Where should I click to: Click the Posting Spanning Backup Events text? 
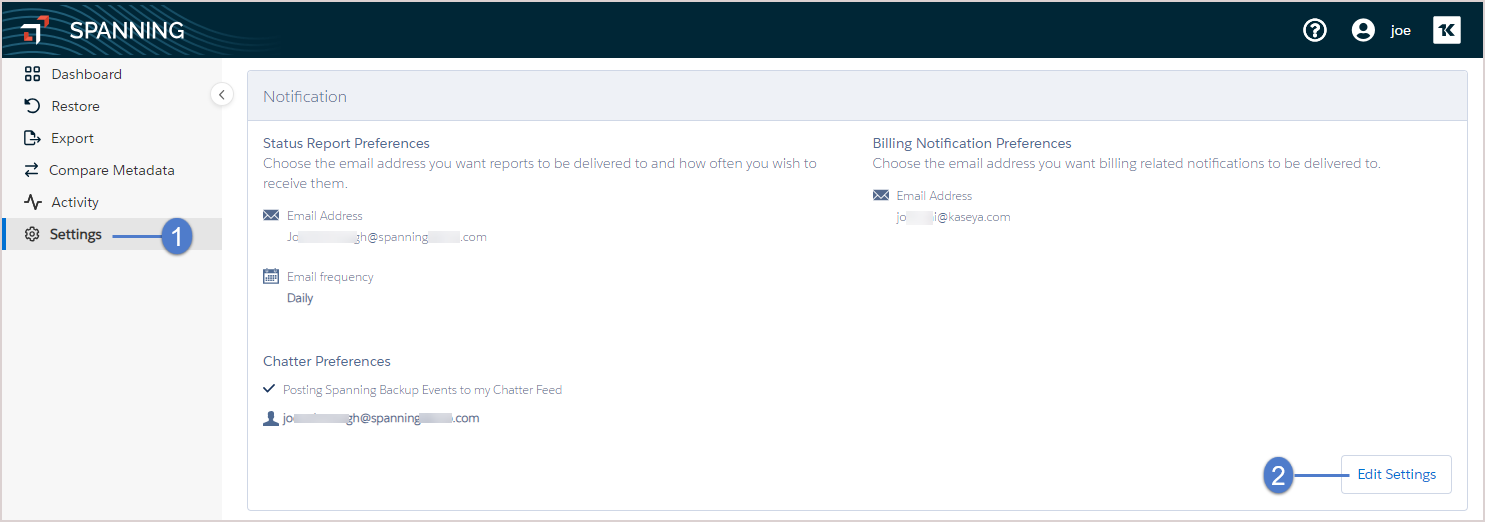[x=422, y=389]
